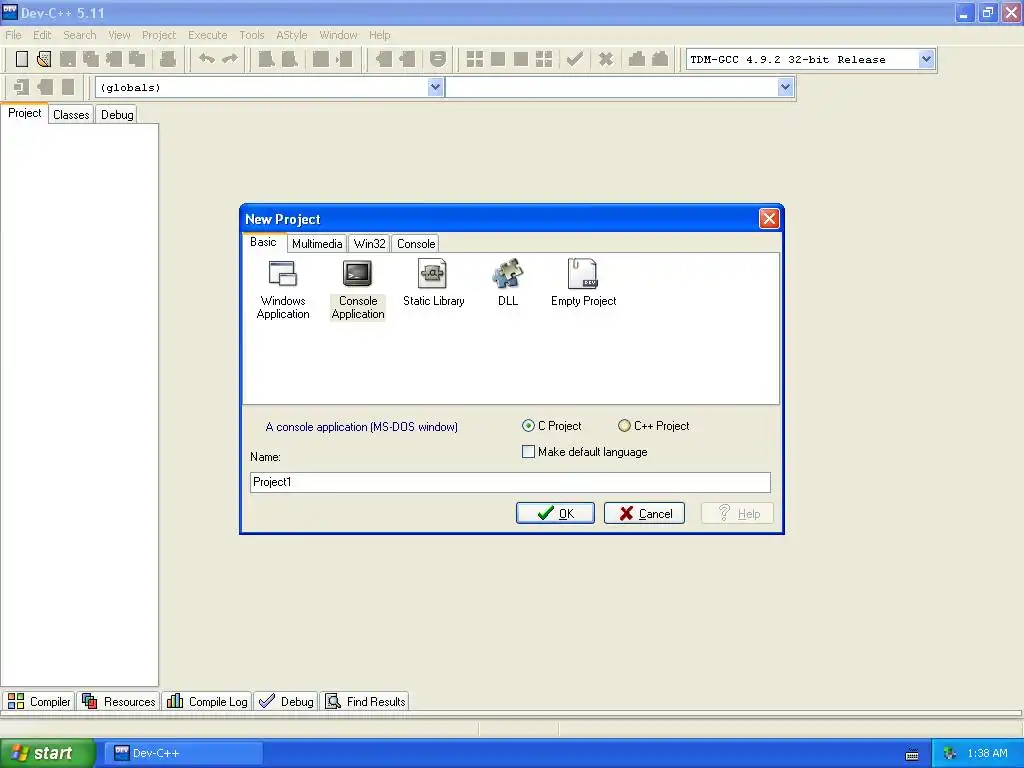Click the Find toolbar icon
The height and width of the screenshot is (768, 1024).
point(266,59)
